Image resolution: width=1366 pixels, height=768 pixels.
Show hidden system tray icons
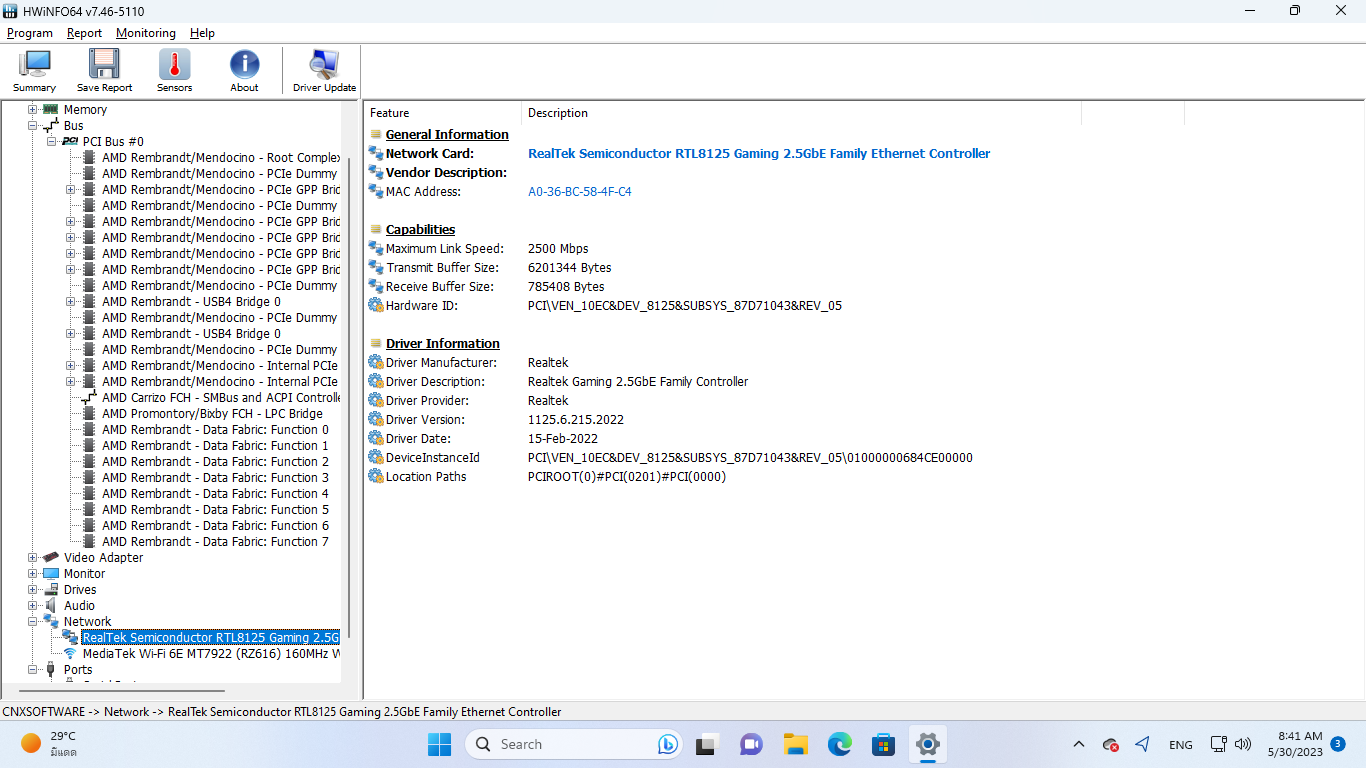(x=1078, y=744)
